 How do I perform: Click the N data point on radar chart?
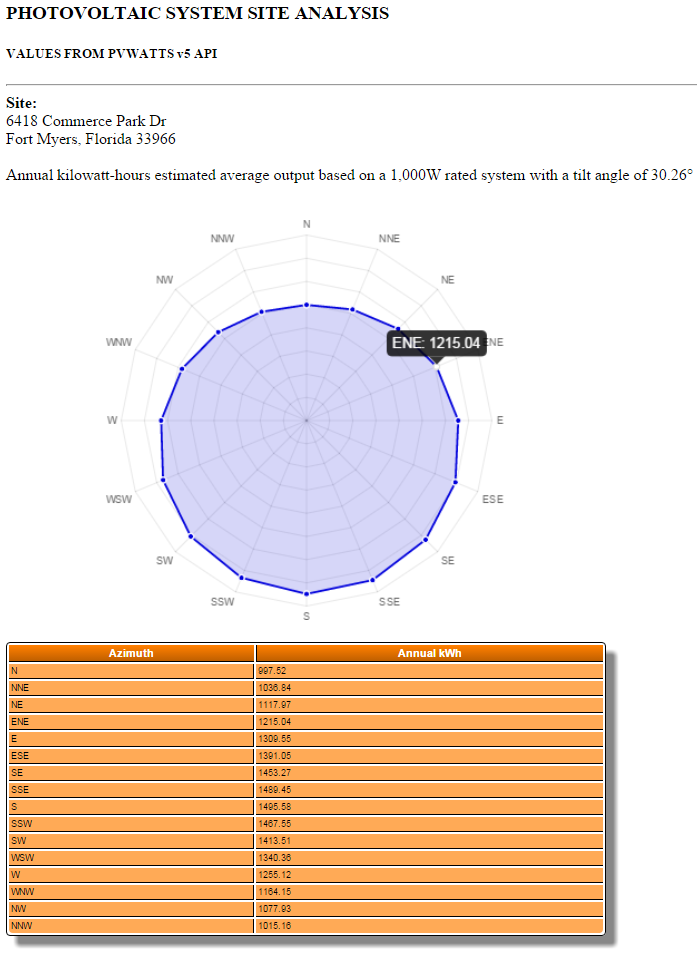click(x=307, y=305)
